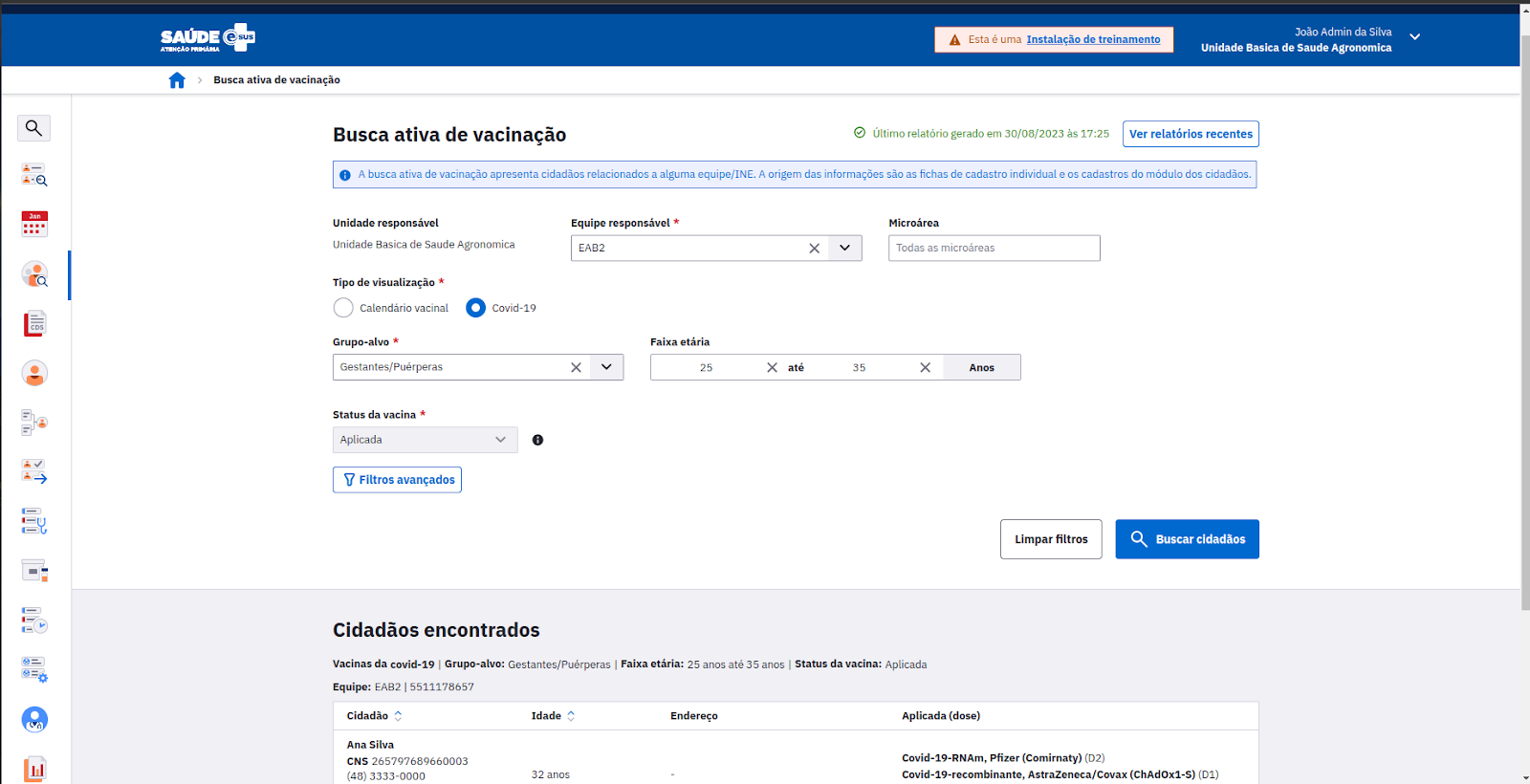This screenshot has height=784, width=1530.
Task: Click the maximum age field showing 35
Action: pyautogui.click(x=859, y=367)
